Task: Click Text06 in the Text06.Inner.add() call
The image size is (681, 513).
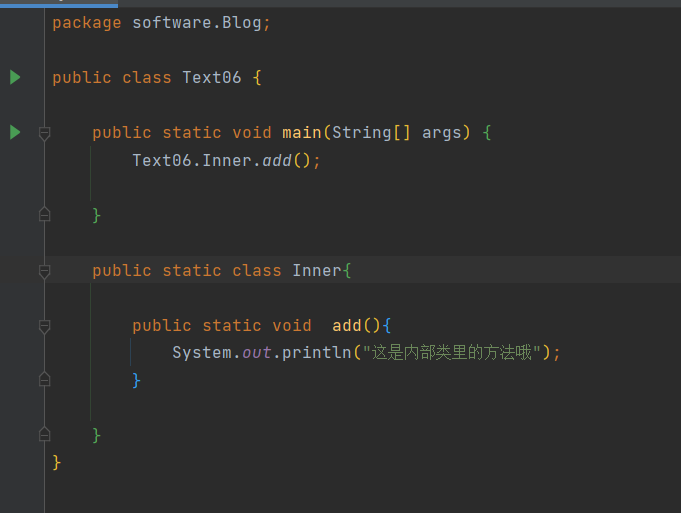Action: pos(162,161)
